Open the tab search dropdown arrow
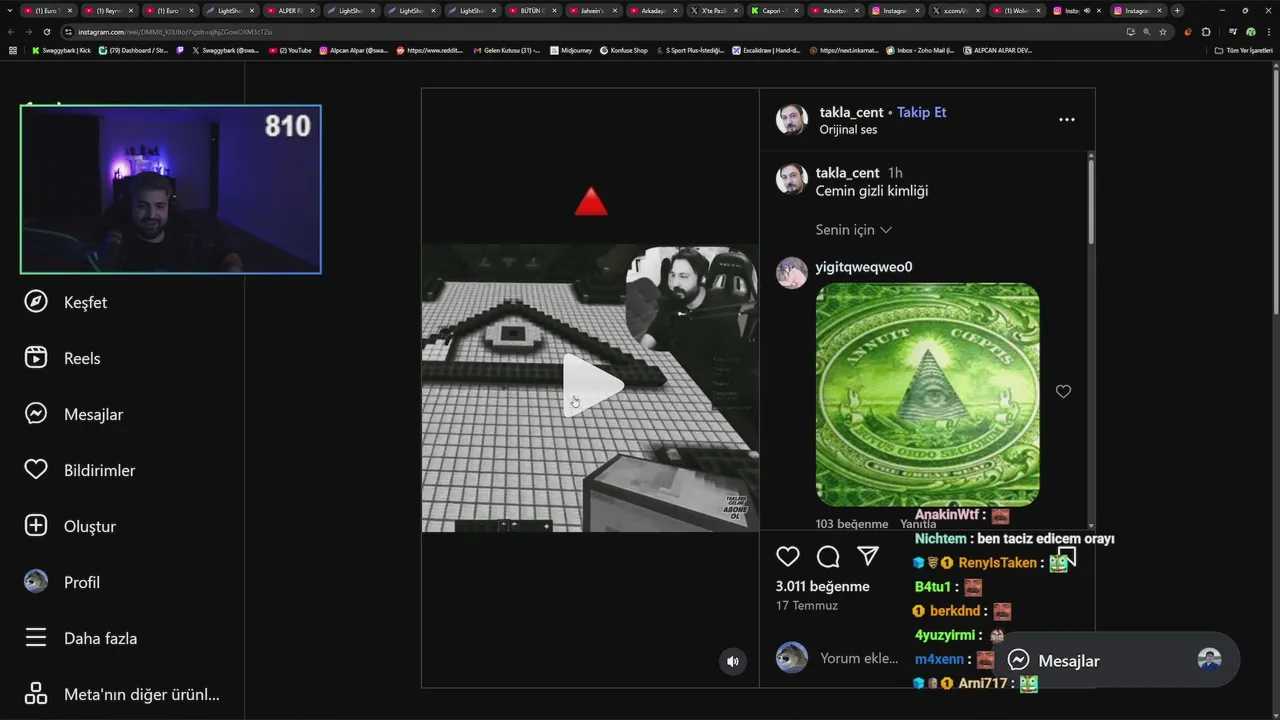The height and width of the screenshot is (720, 1280). (10, 10)
